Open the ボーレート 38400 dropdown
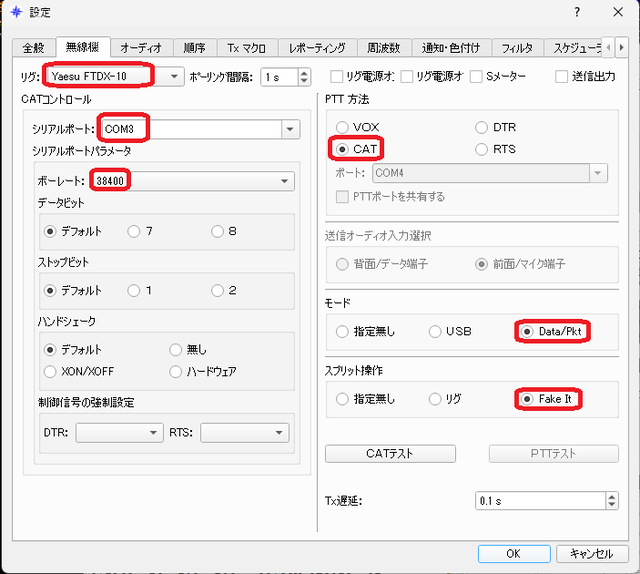This screenshot has width=640, height=574. click(193, 181)
